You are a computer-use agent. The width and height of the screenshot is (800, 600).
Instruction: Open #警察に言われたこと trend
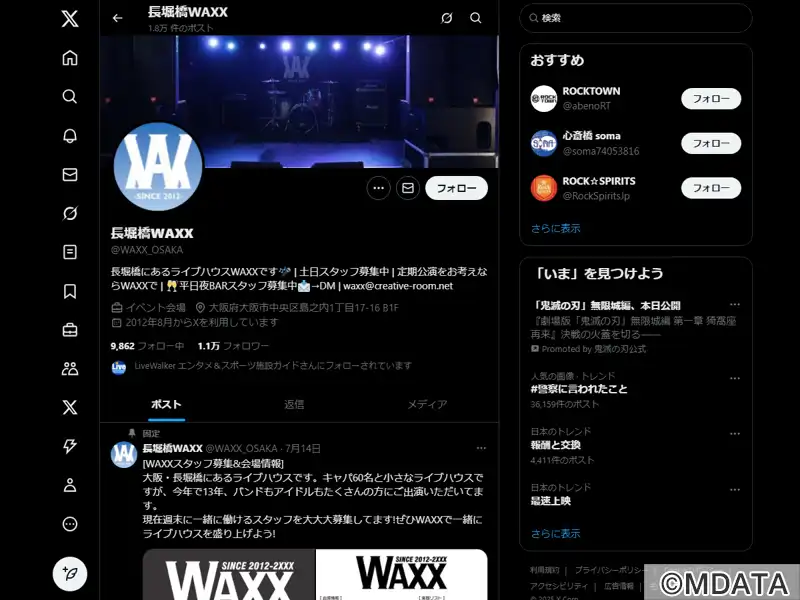[579, 389]
